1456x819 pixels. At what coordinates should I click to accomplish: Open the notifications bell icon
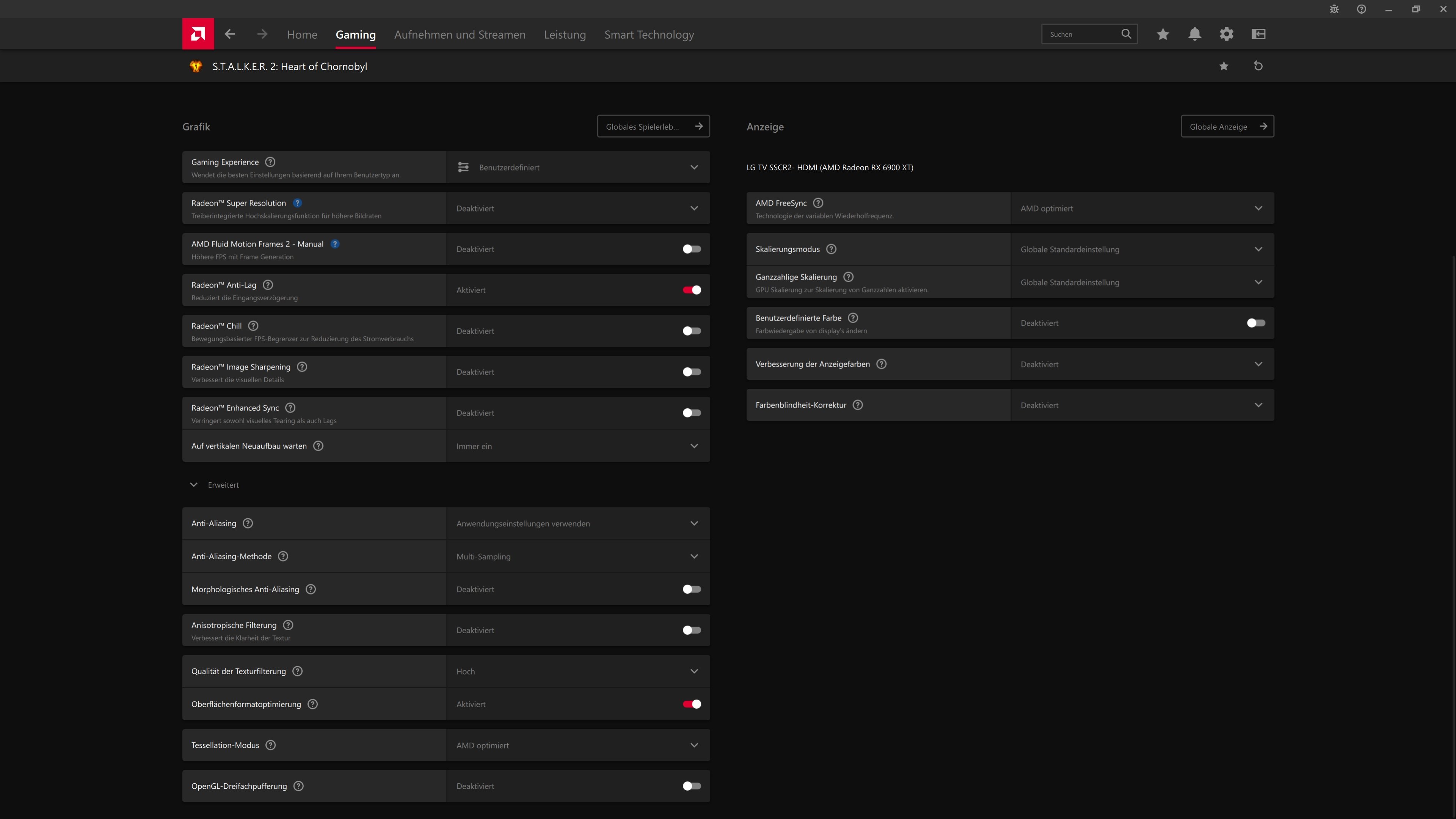[x=1194, y=34]
